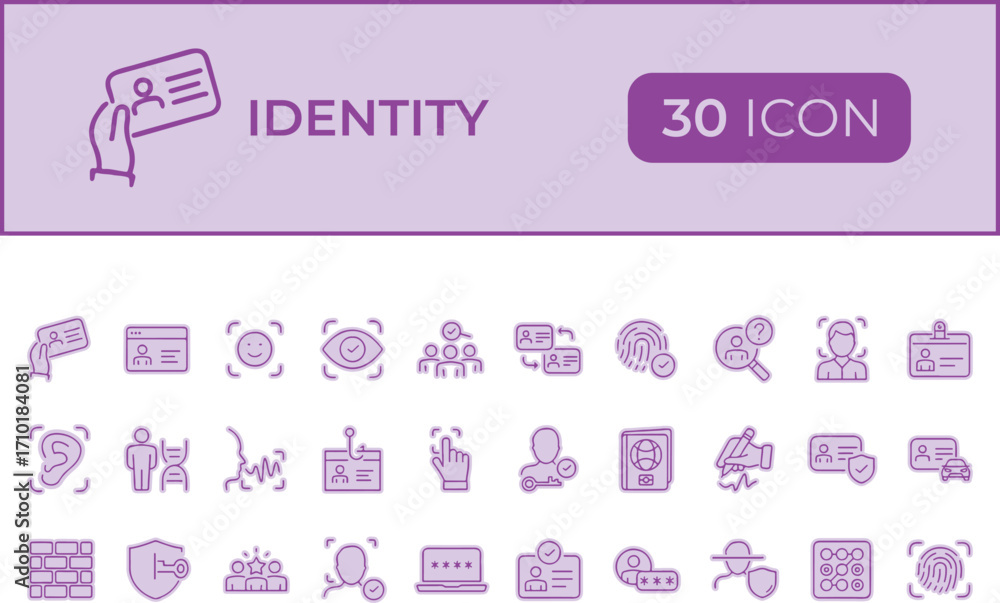The image size is (1000, 603).
Task: Select the person search question mark icon
Action: [x=744, y=349]
